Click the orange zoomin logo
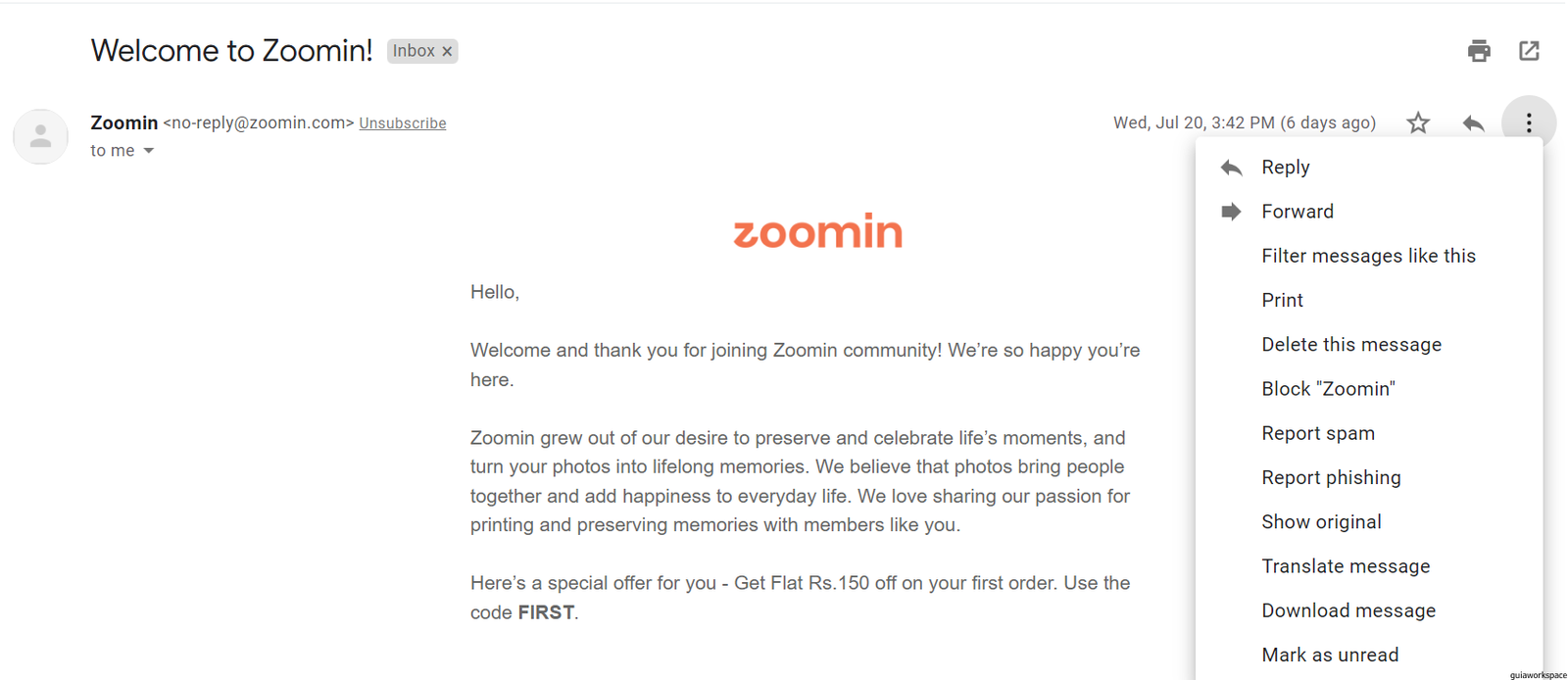This screenshot has height=680, width=1568. pos(818,231)
